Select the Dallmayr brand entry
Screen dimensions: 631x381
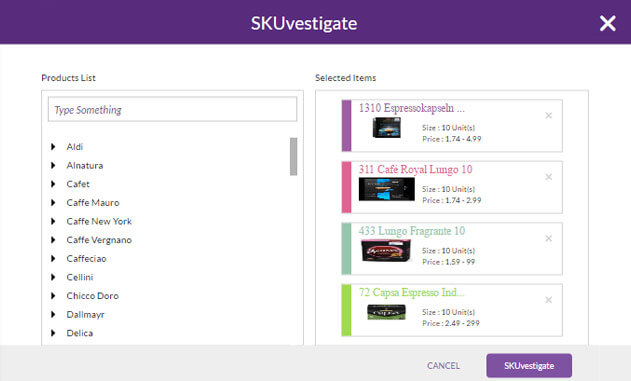tap(85, 315)
